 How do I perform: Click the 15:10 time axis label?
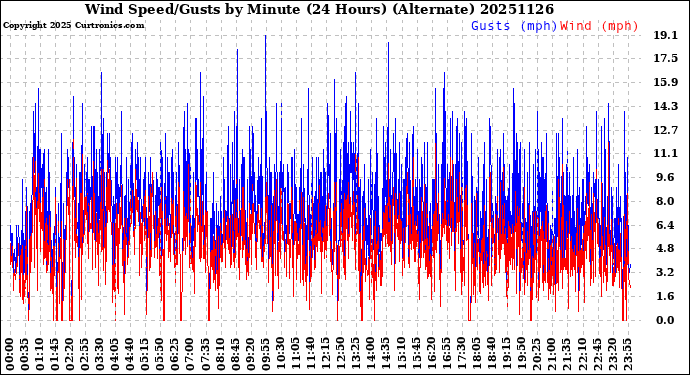(x=401, y=354)
